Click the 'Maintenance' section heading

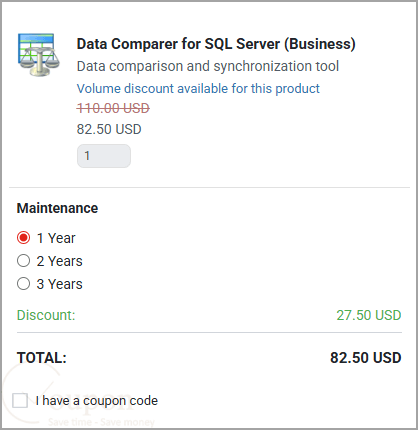point(57,208)
